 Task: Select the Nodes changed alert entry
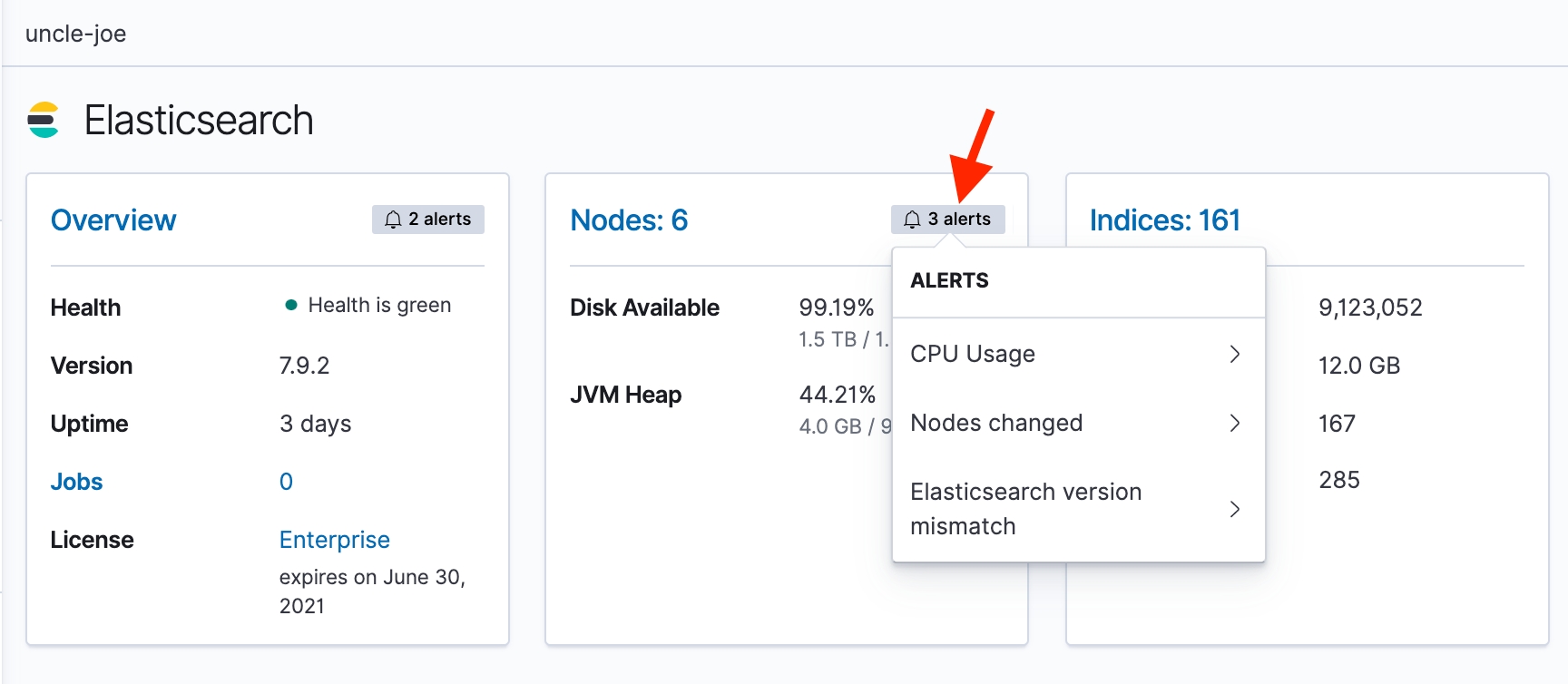(x=996, y=423)
